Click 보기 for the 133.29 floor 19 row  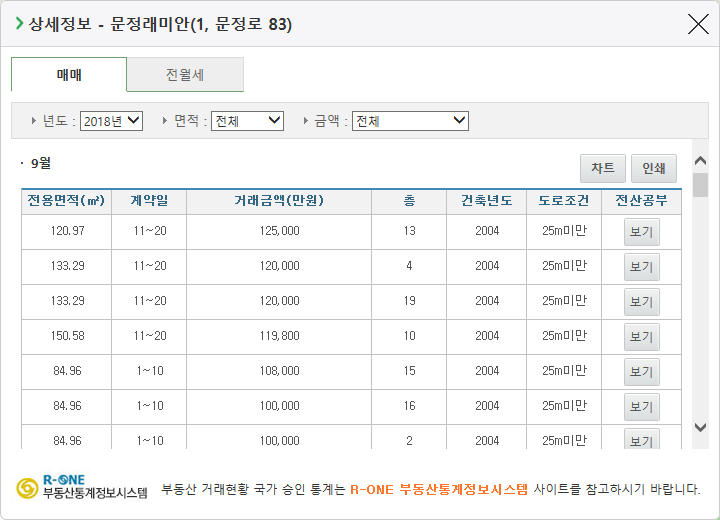coord(641,301)
